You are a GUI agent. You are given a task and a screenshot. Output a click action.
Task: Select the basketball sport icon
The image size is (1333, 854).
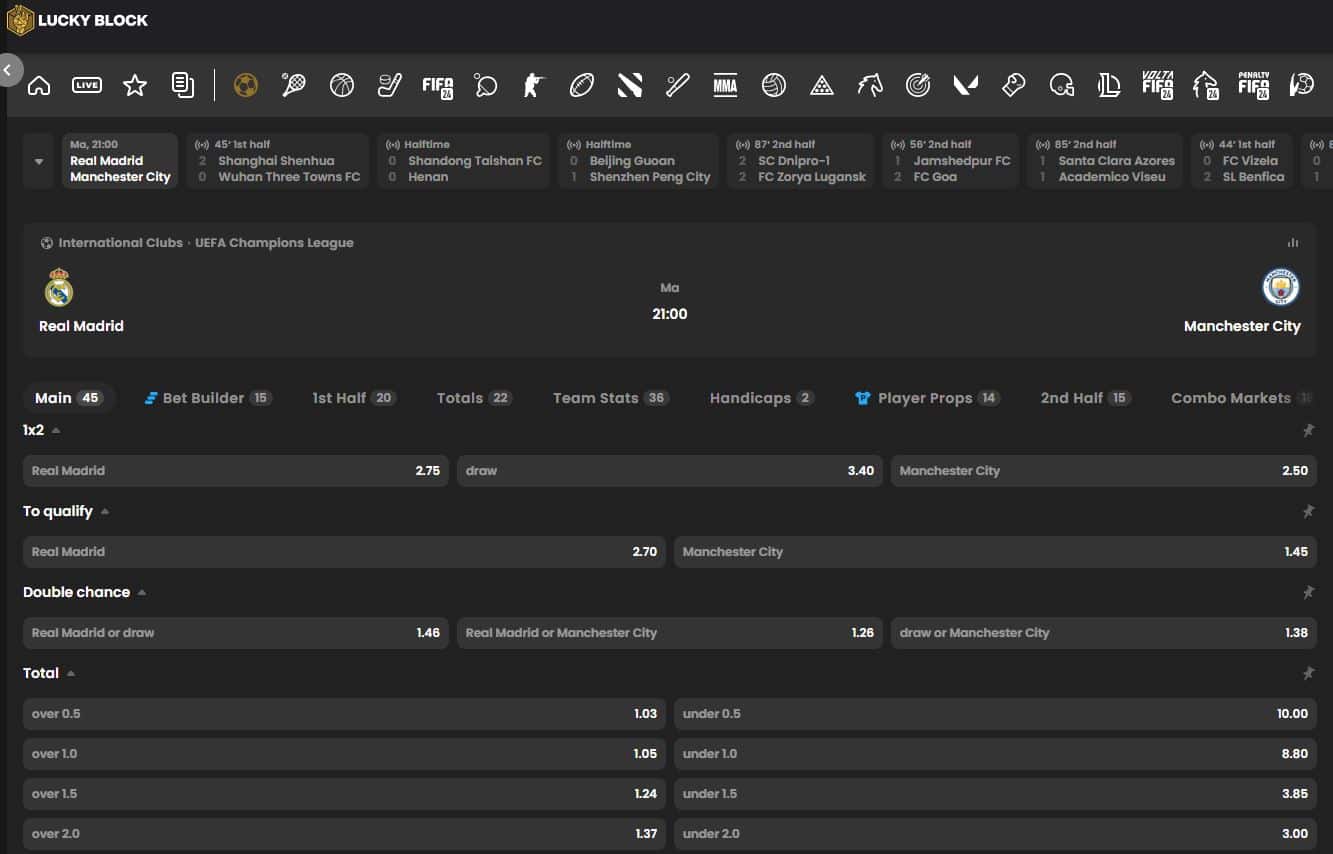coord(342,86)
